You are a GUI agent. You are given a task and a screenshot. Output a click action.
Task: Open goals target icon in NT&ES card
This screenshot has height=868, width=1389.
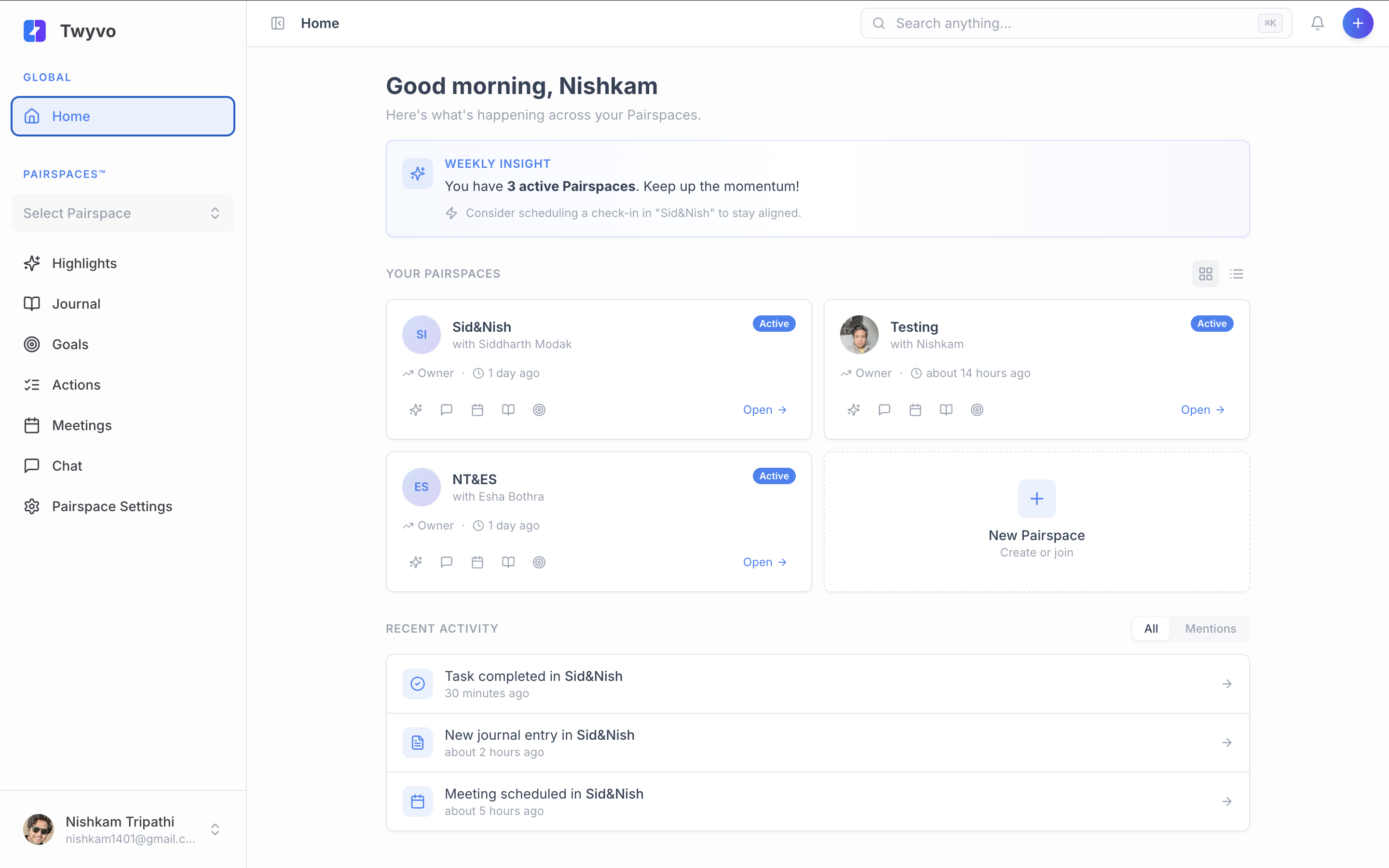click(539, 562)
